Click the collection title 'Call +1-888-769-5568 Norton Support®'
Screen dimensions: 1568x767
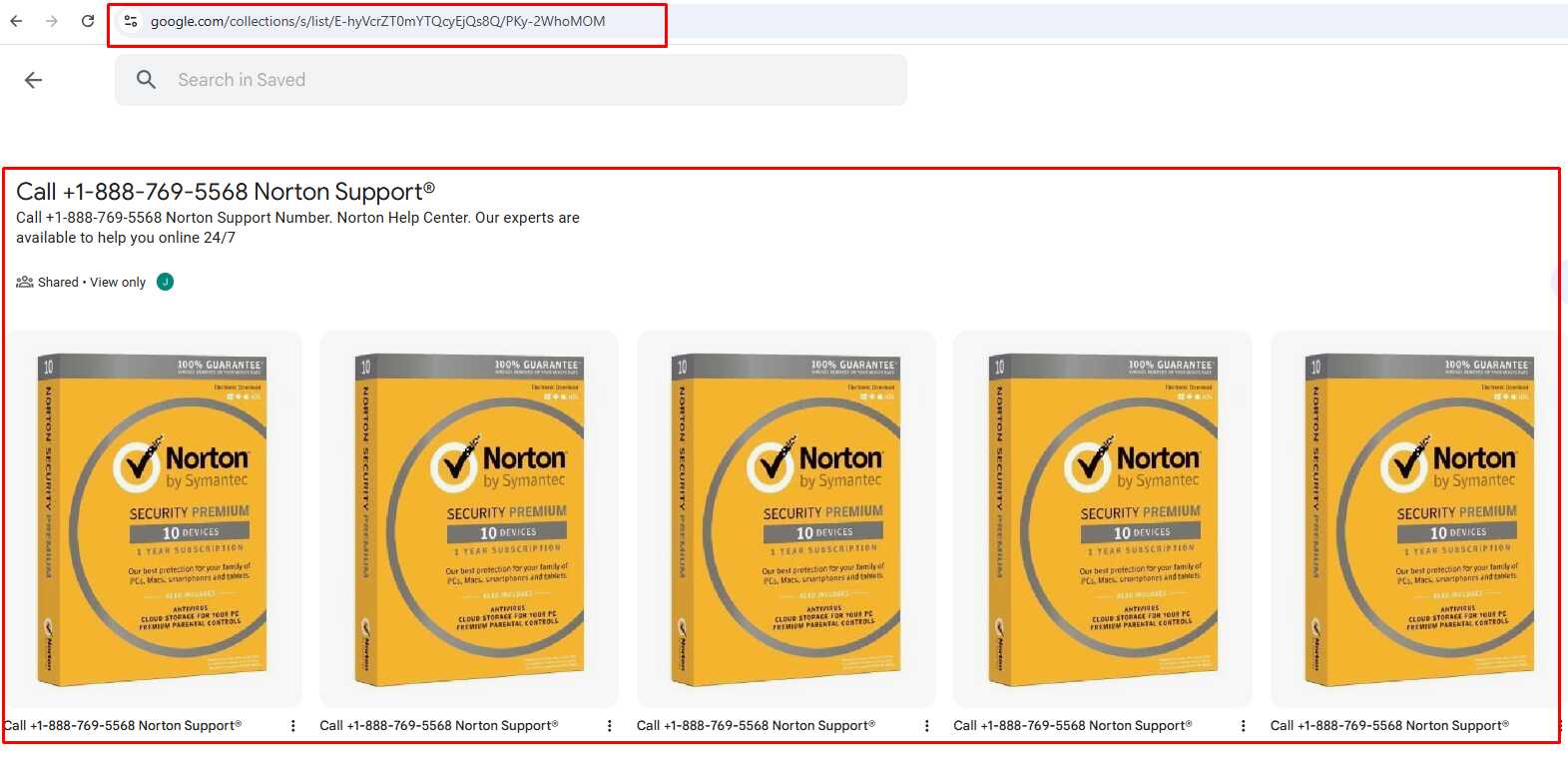(226, 191)
